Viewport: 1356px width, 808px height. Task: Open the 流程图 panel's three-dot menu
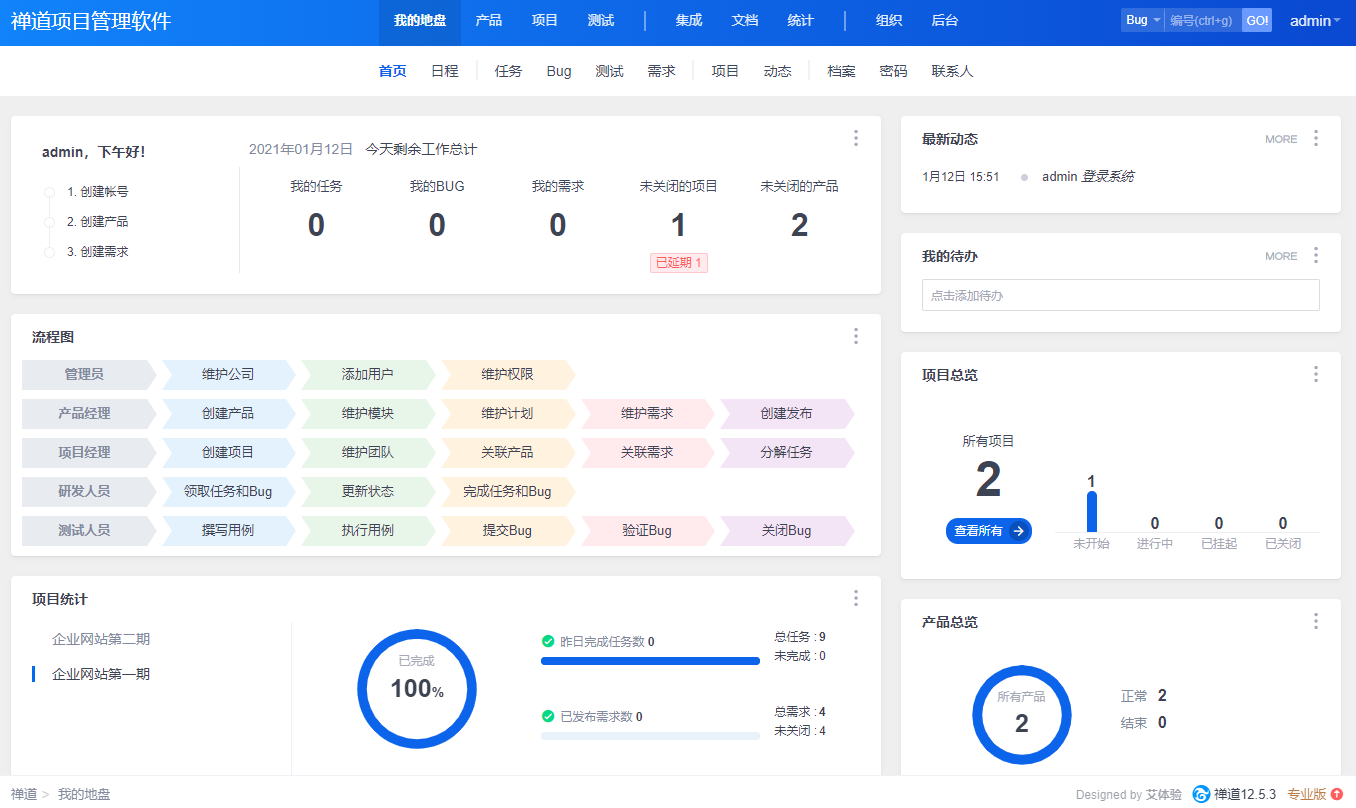855,336
